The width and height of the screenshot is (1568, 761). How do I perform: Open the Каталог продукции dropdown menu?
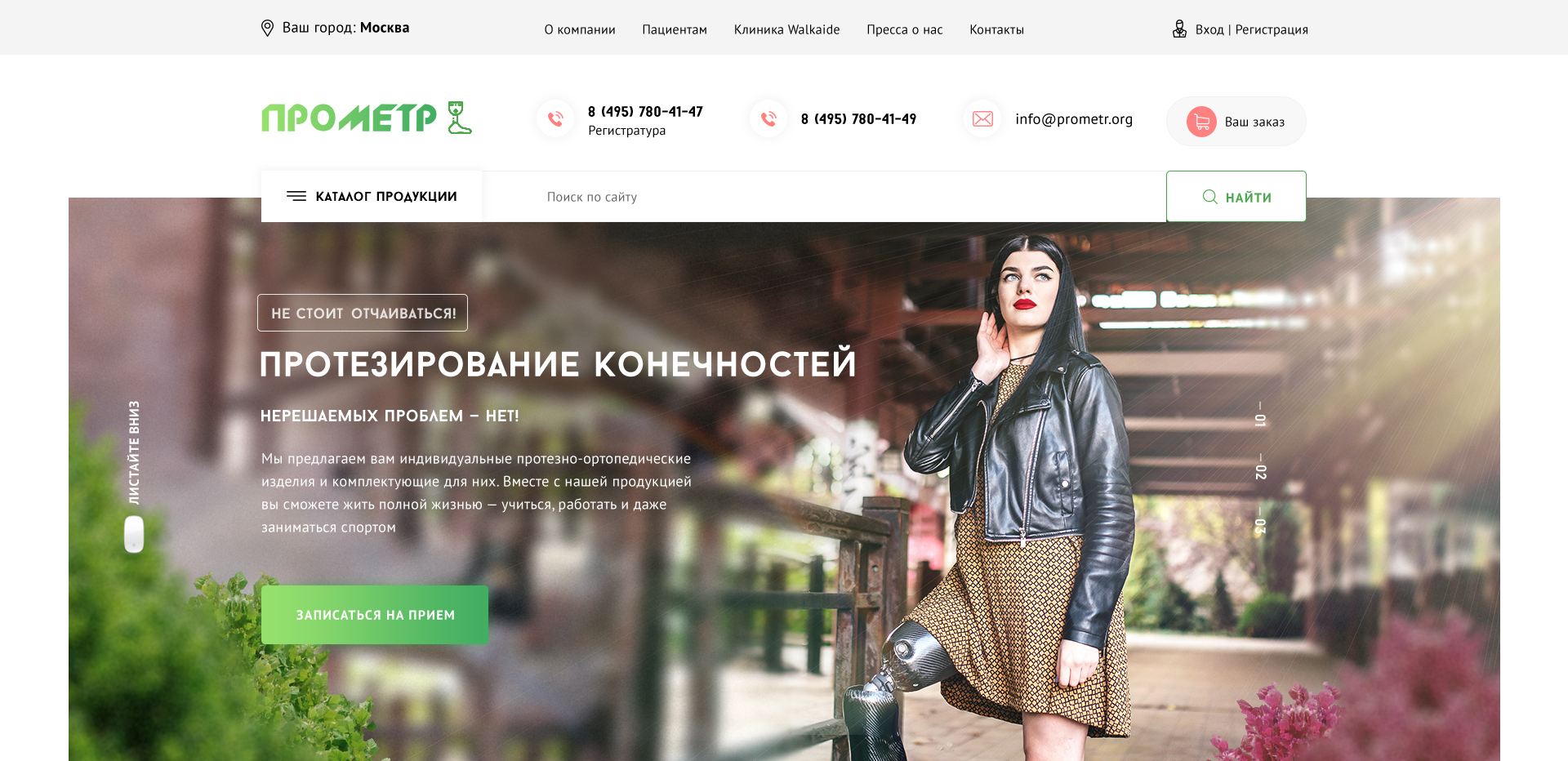click(372, 196)
